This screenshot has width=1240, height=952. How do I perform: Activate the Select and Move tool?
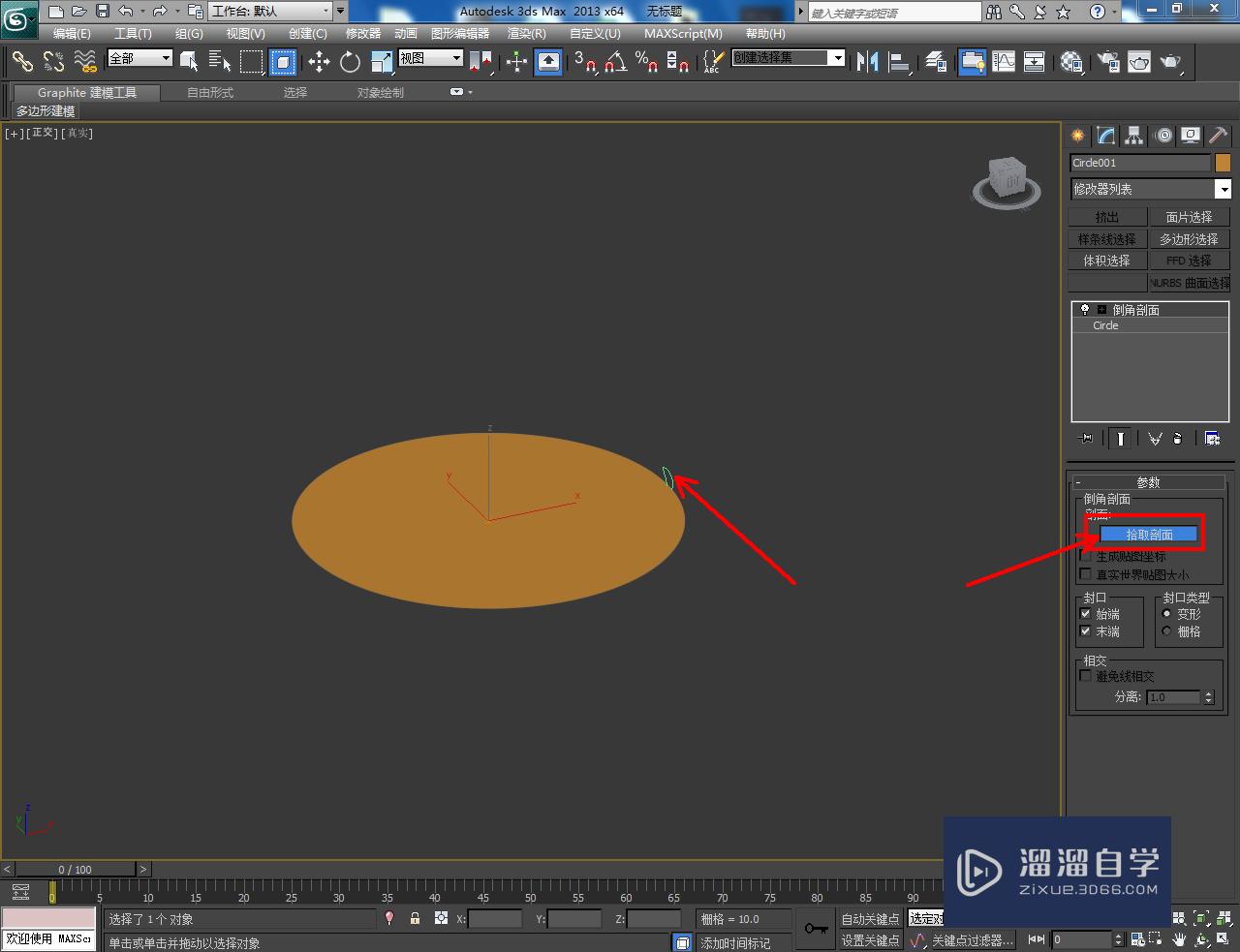pyautogui.click(x=319, y=62)
